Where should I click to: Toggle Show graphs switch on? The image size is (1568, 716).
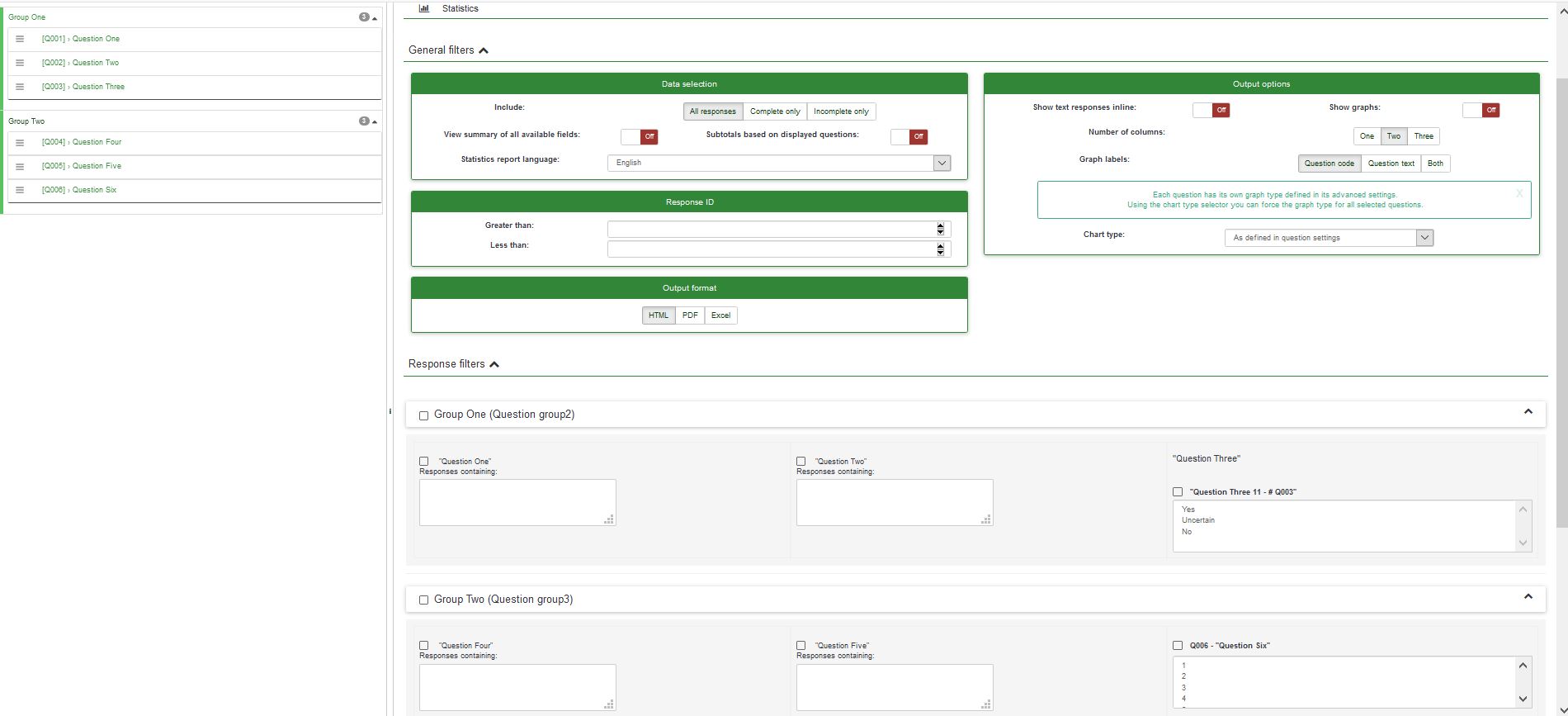tap(1481, 110)
